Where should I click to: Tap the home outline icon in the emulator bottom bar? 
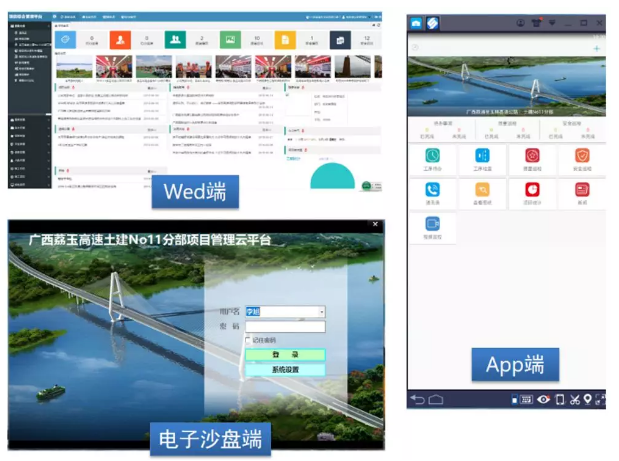point(436,399)
